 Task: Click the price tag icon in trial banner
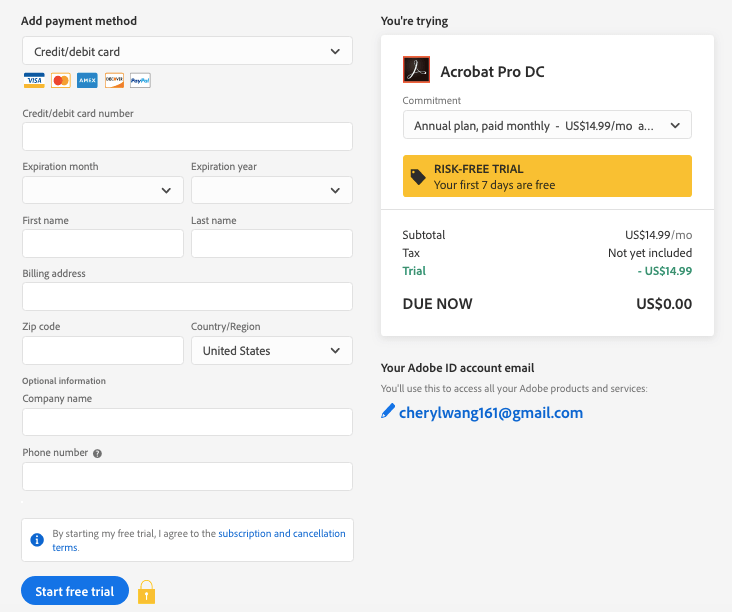[x=418, y=177]
